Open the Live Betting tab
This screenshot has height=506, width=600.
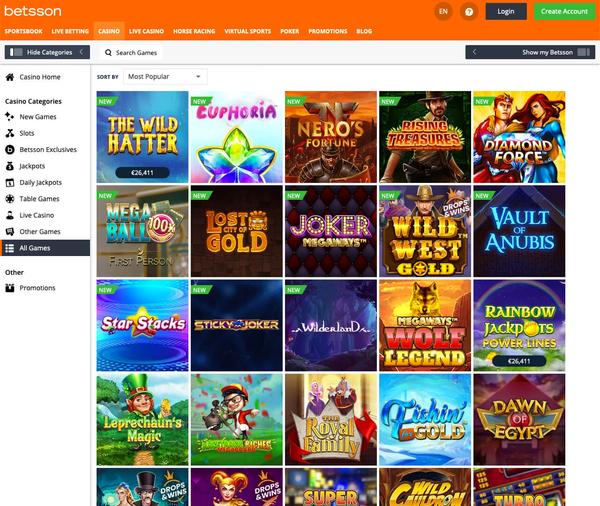70,31
